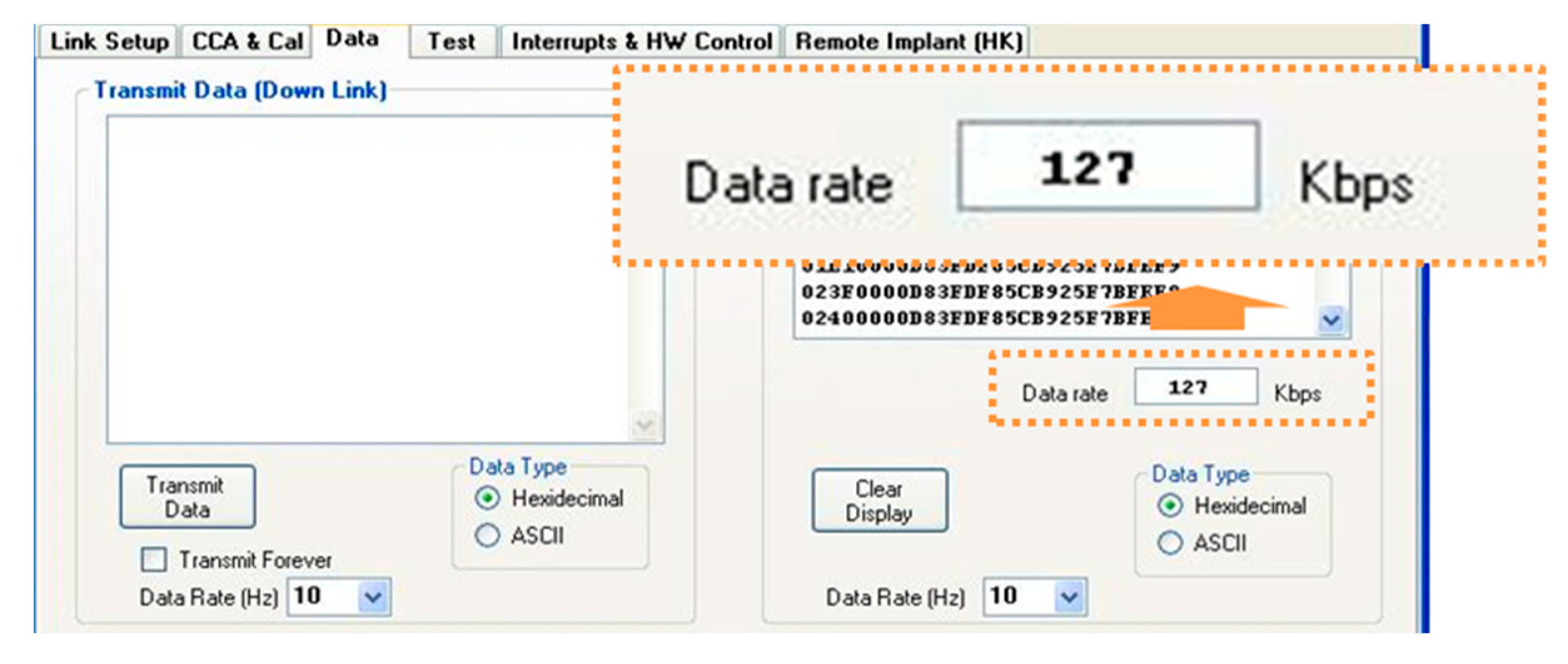The height and width of the screenshot is (664, 1568).
Task: Select Hexidecimal radio beside Clear Display
Action: 1170,506
